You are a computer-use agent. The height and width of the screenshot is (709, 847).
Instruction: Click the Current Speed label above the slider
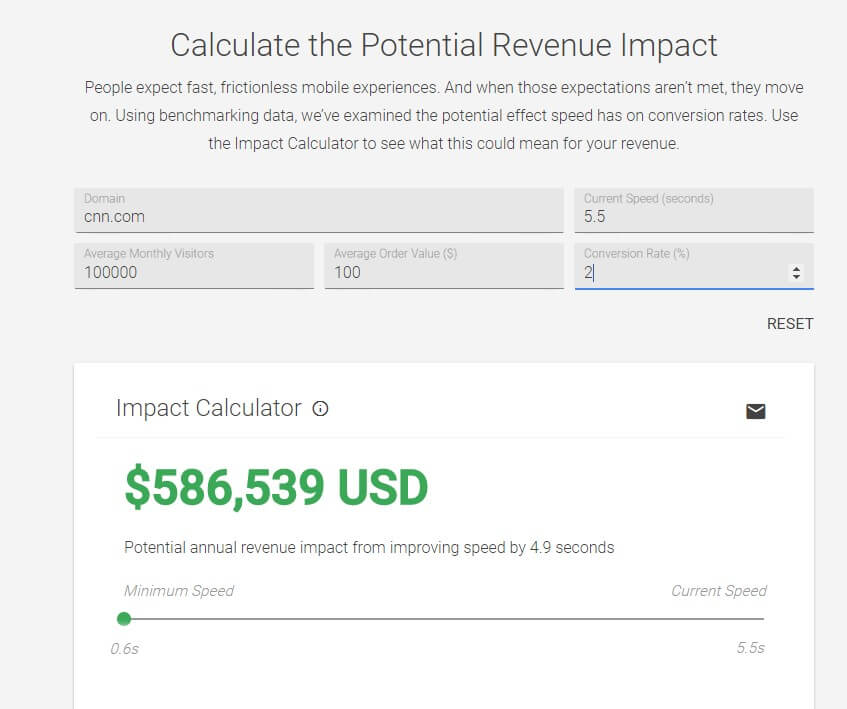pyautogui.click(x=718, y=591)
